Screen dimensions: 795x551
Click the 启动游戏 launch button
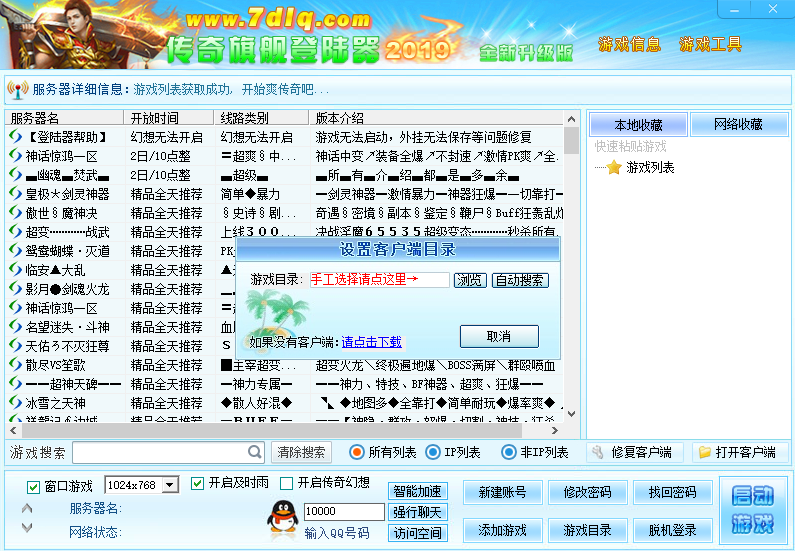coord(753,509)
